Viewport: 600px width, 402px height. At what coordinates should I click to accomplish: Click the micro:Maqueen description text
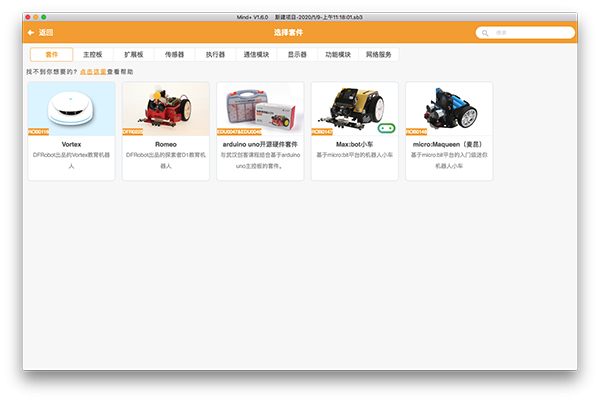(x=449, y=161)
